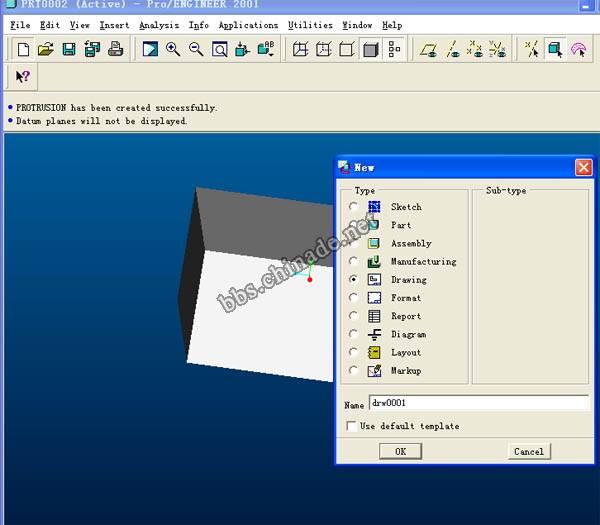Switch to no hidden display icon
The width and height of the screenshot is (600, 525).
click(347, 49)
